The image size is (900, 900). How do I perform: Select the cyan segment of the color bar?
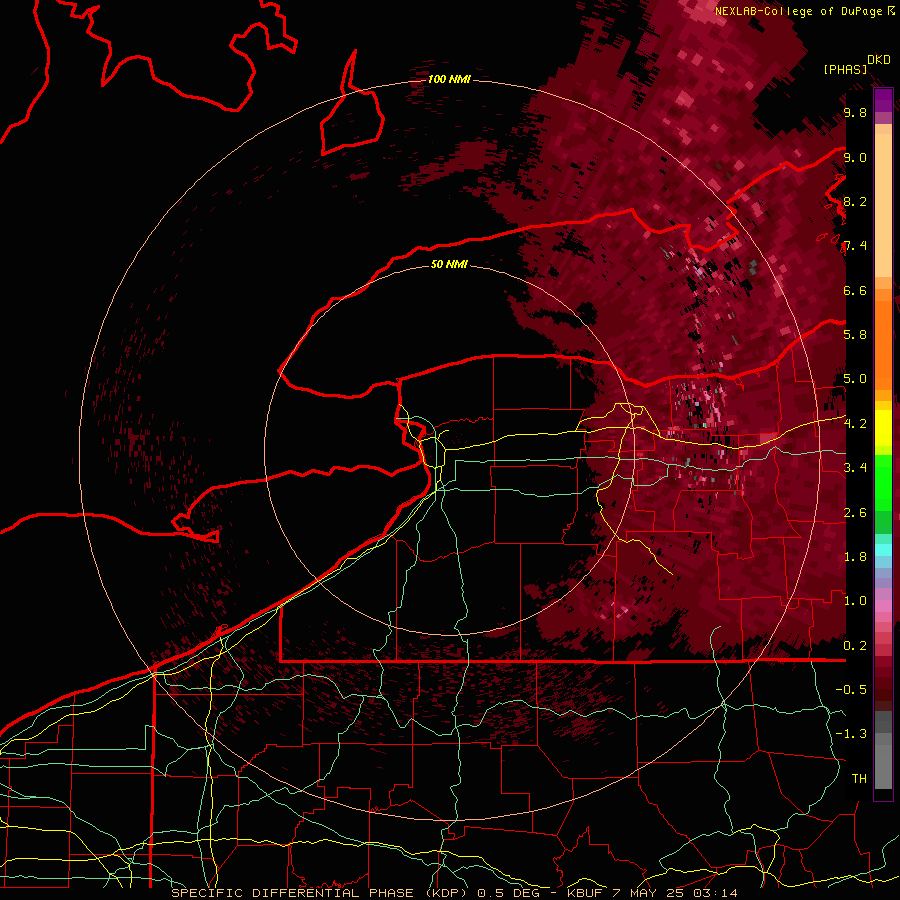[883, 550]
